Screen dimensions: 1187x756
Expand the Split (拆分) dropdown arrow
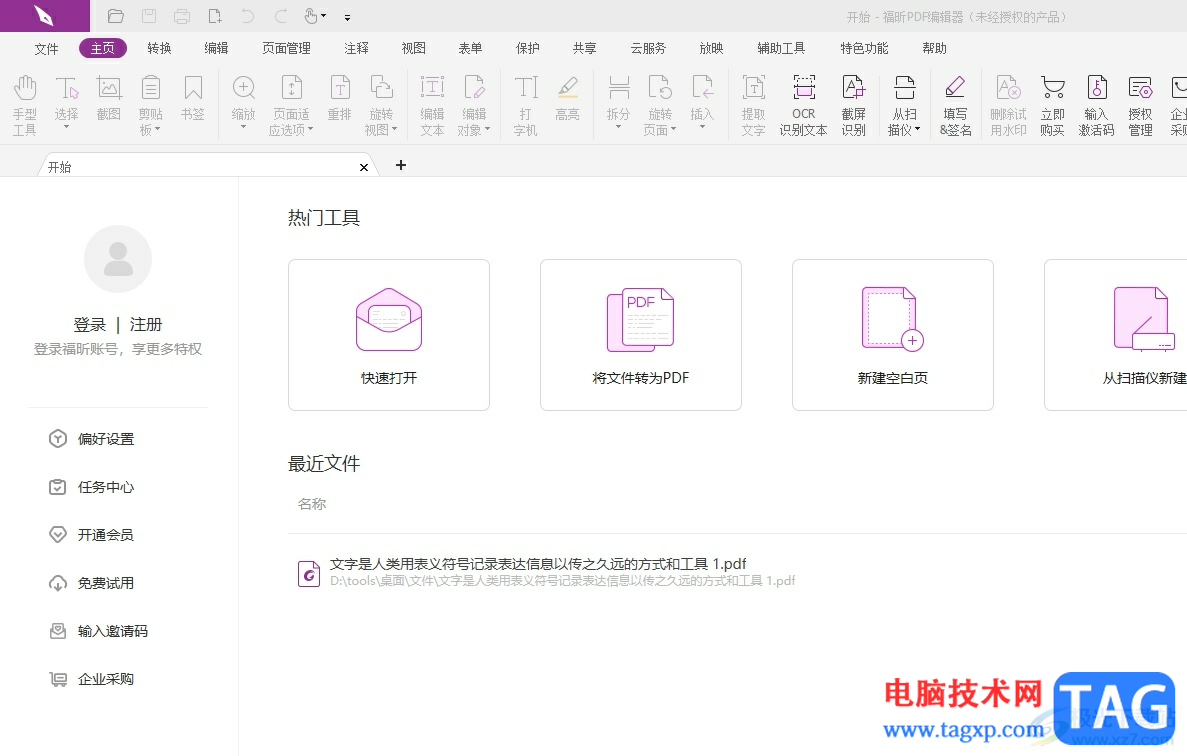point(618,127)
